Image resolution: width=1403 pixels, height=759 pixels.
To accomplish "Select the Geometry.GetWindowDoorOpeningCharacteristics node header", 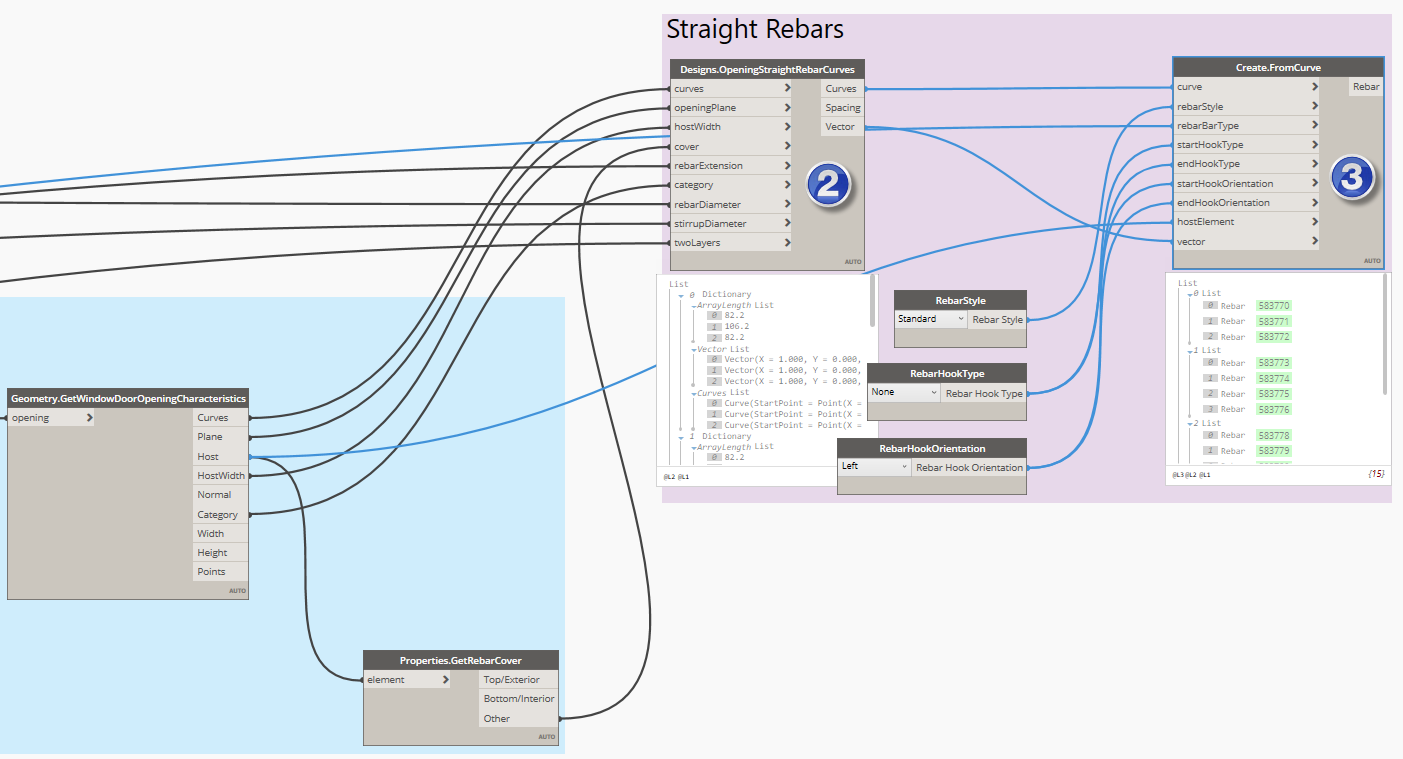I will pos(128,399).
